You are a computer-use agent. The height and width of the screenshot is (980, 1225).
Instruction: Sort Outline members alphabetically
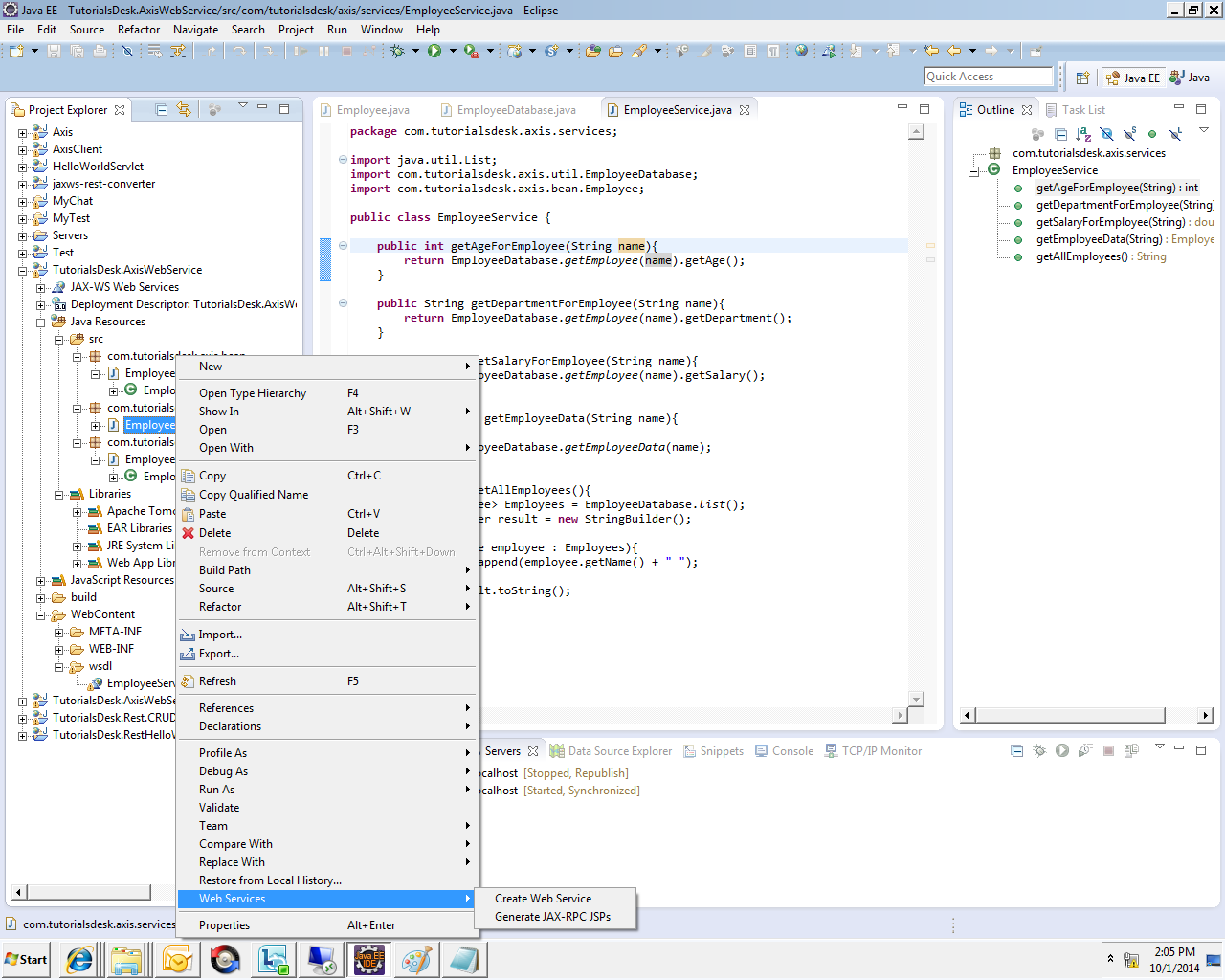[1083, 134]
